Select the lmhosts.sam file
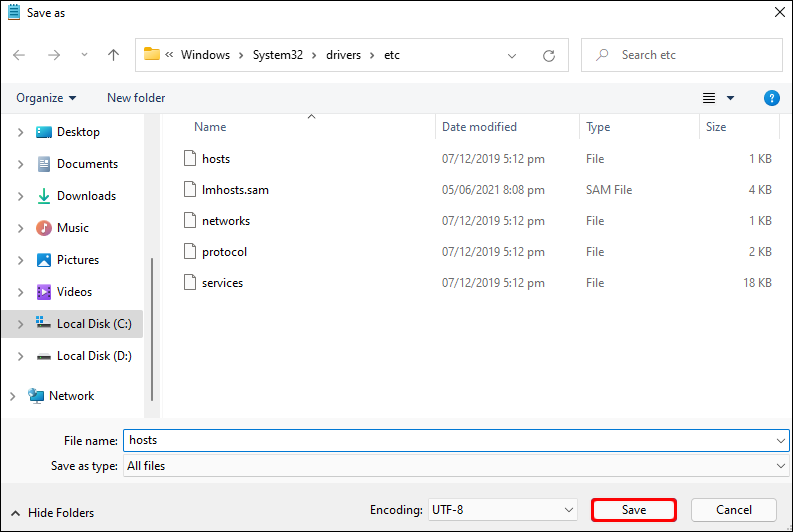This screenshot has width=793, height=532. 235,190
